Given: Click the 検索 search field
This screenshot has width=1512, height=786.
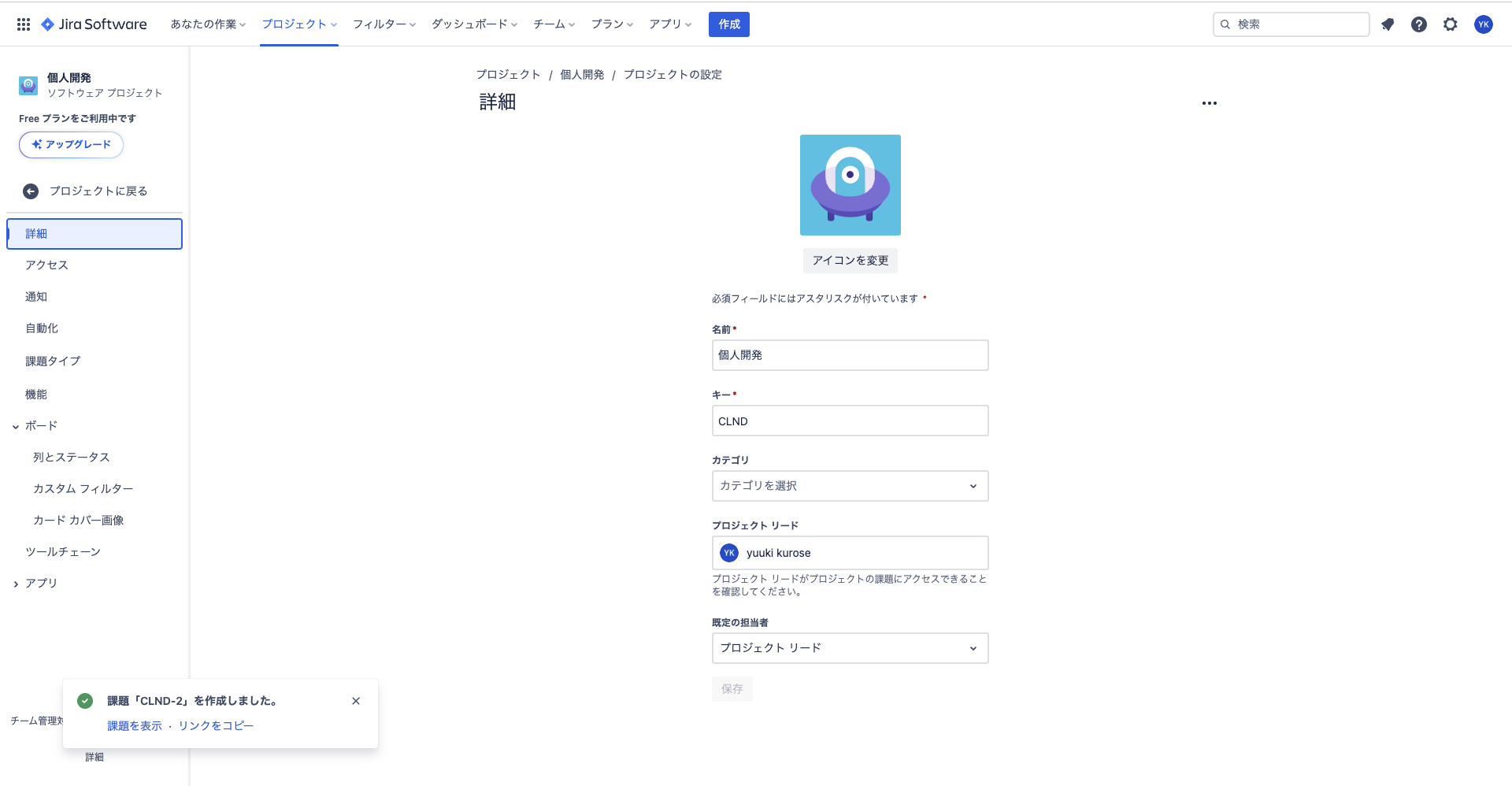Looking at the screenshot, I should [1291, 24].
